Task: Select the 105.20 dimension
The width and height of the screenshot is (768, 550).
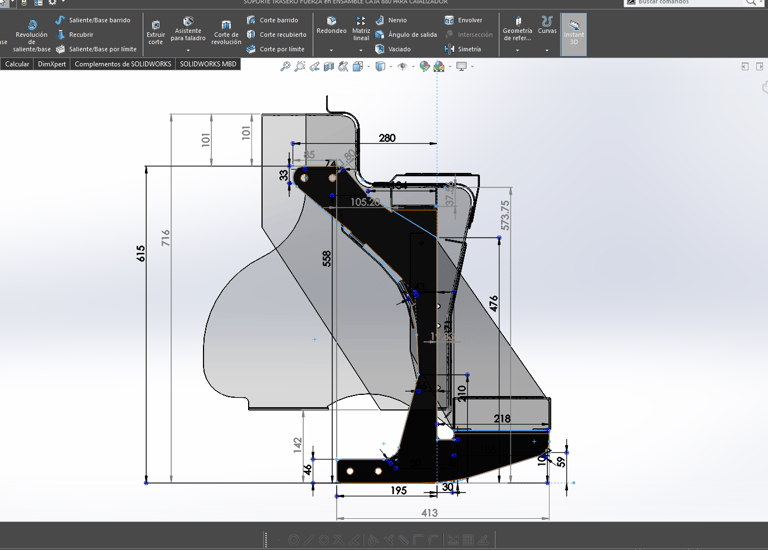Action: 365,202
